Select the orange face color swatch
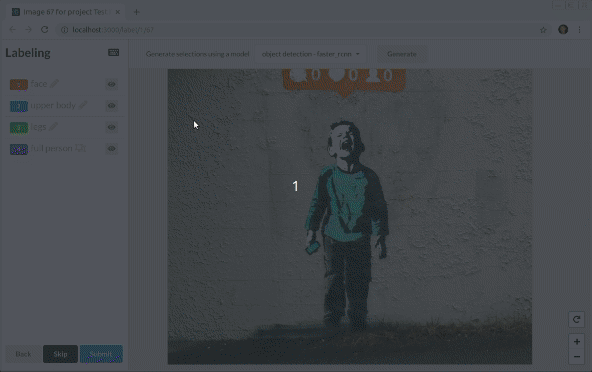This screenshot has height=372, width=592. (19, 85)
